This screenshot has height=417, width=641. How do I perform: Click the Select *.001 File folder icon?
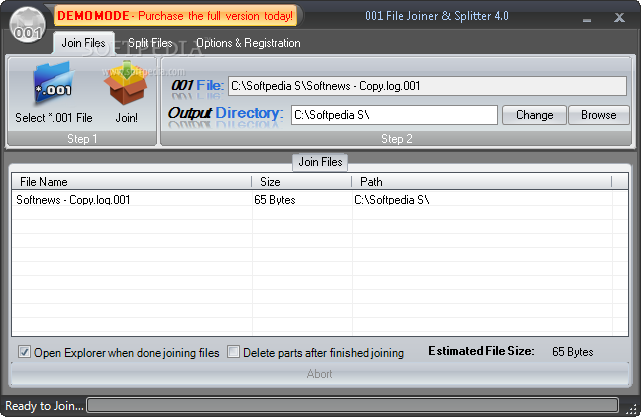[x=53, y=85]
